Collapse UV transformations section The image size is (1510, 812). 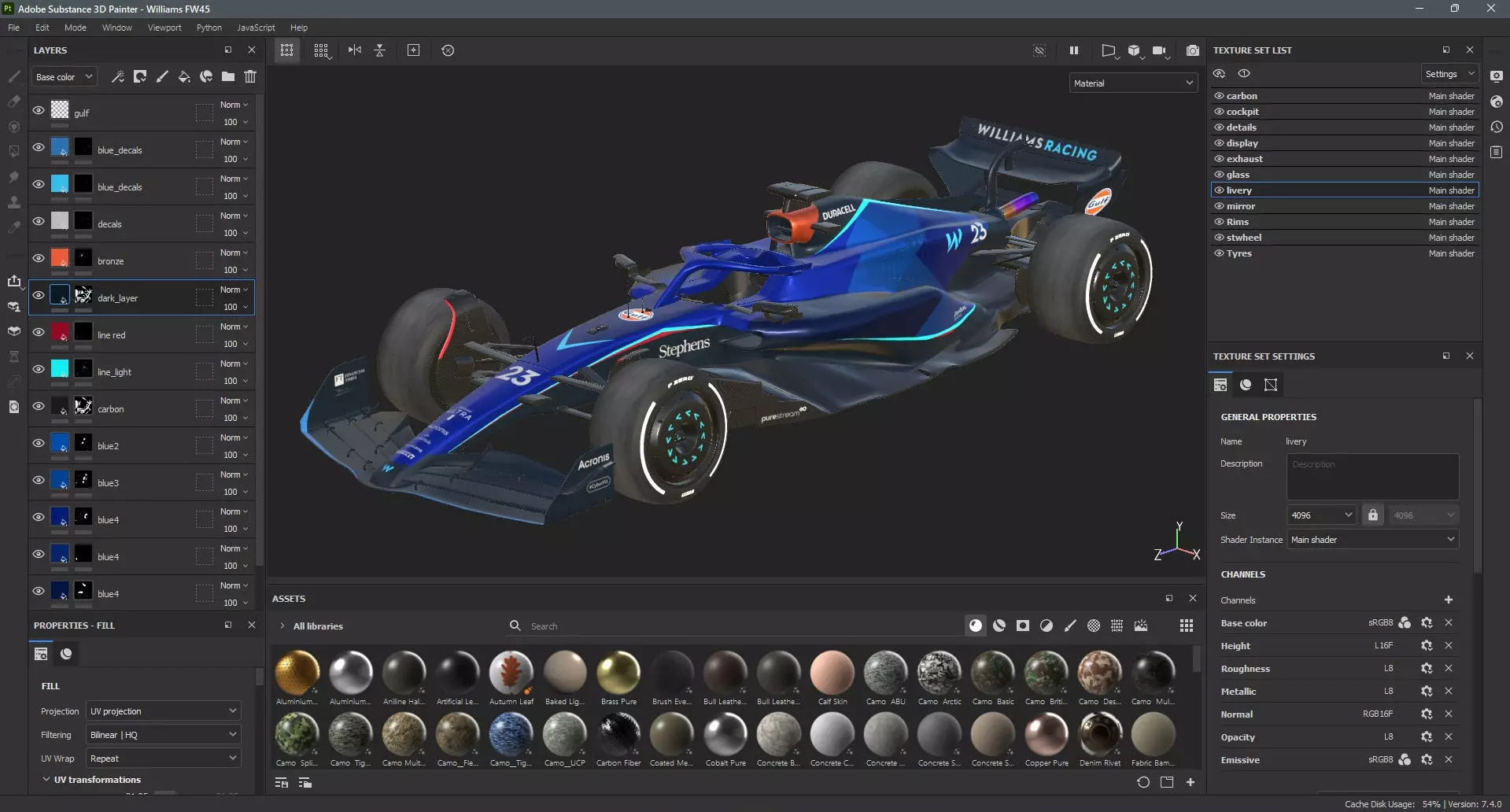point(46,779)
